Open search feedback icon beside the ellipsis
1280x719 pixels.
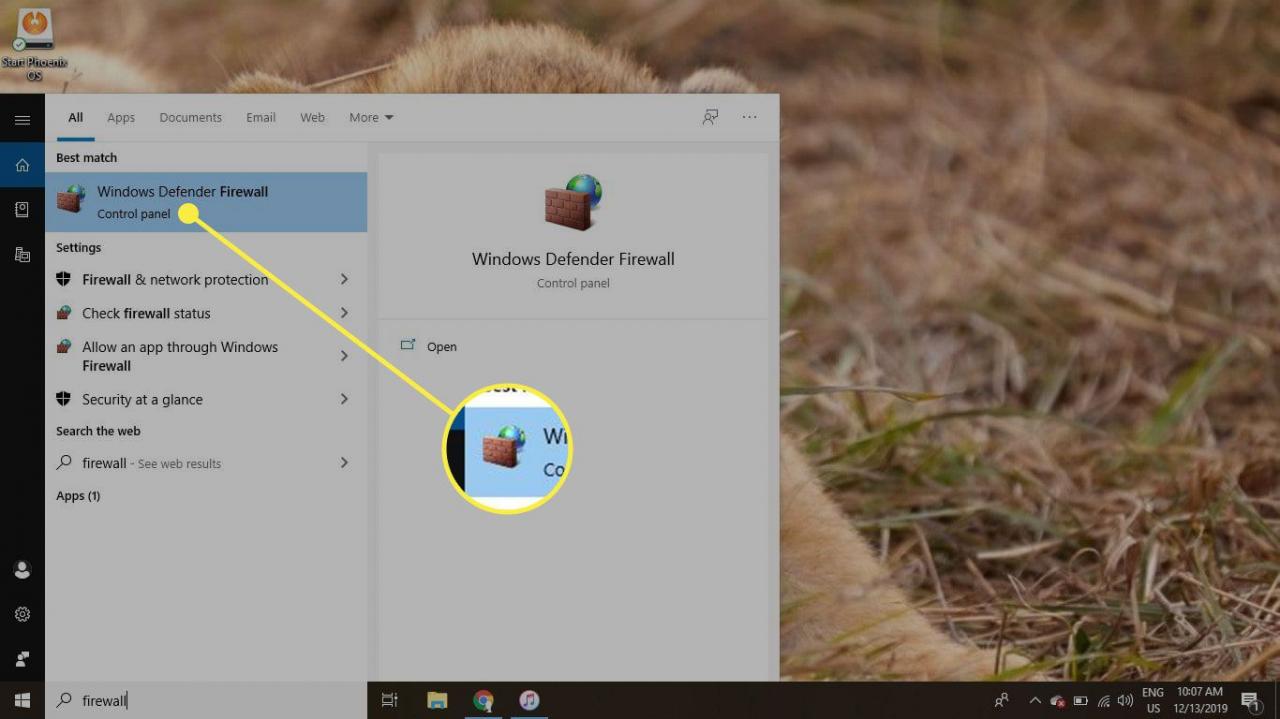point(710,117)
